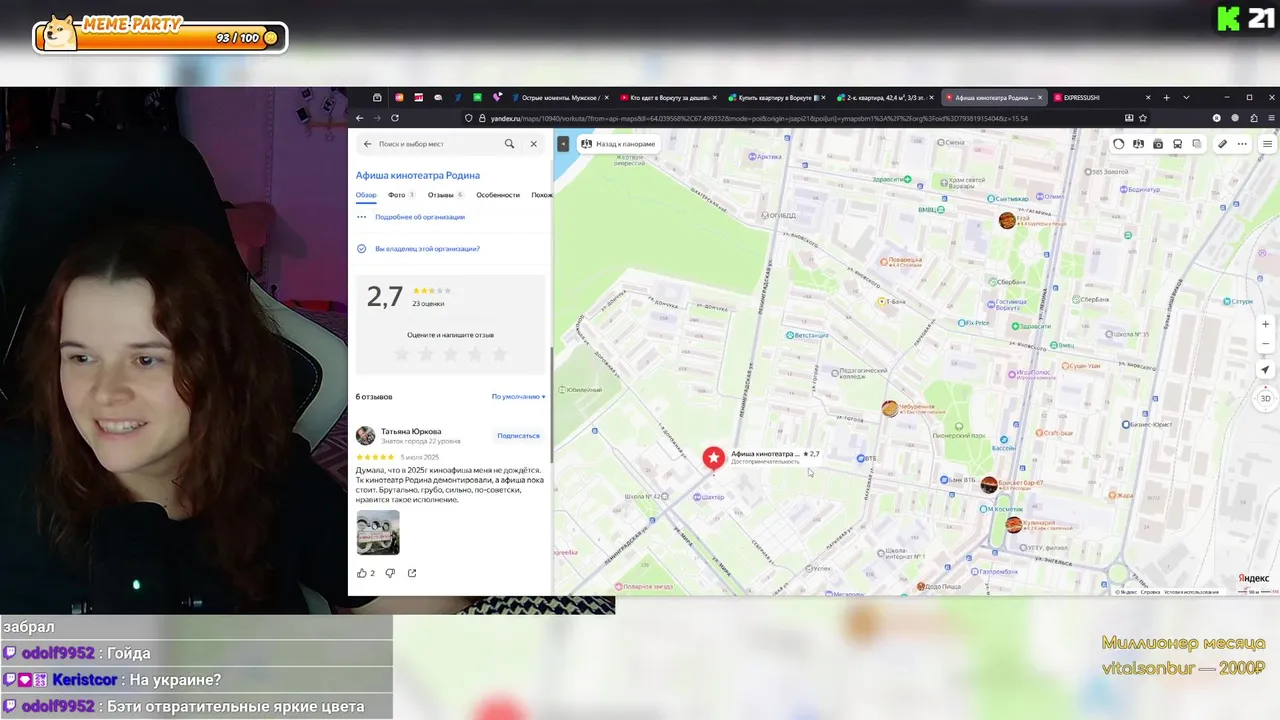Screen dimensions: 1280x720
Task: Zoom in with the map plus button
Action: pos(1265,324)
